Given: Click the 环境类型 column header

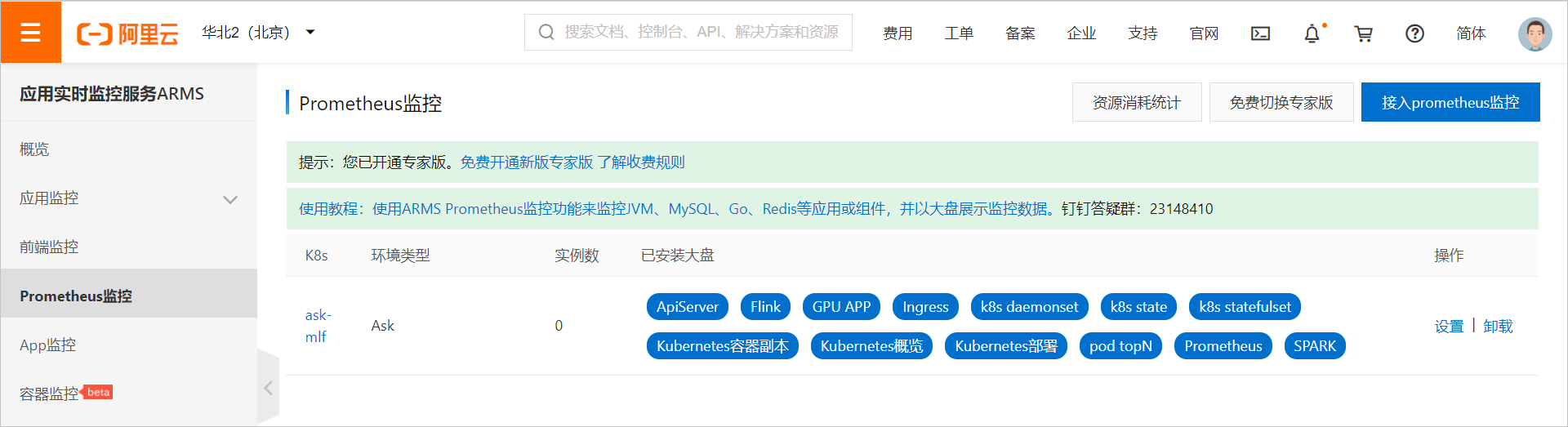Looking at the screenshot, I should pos(400,256).
